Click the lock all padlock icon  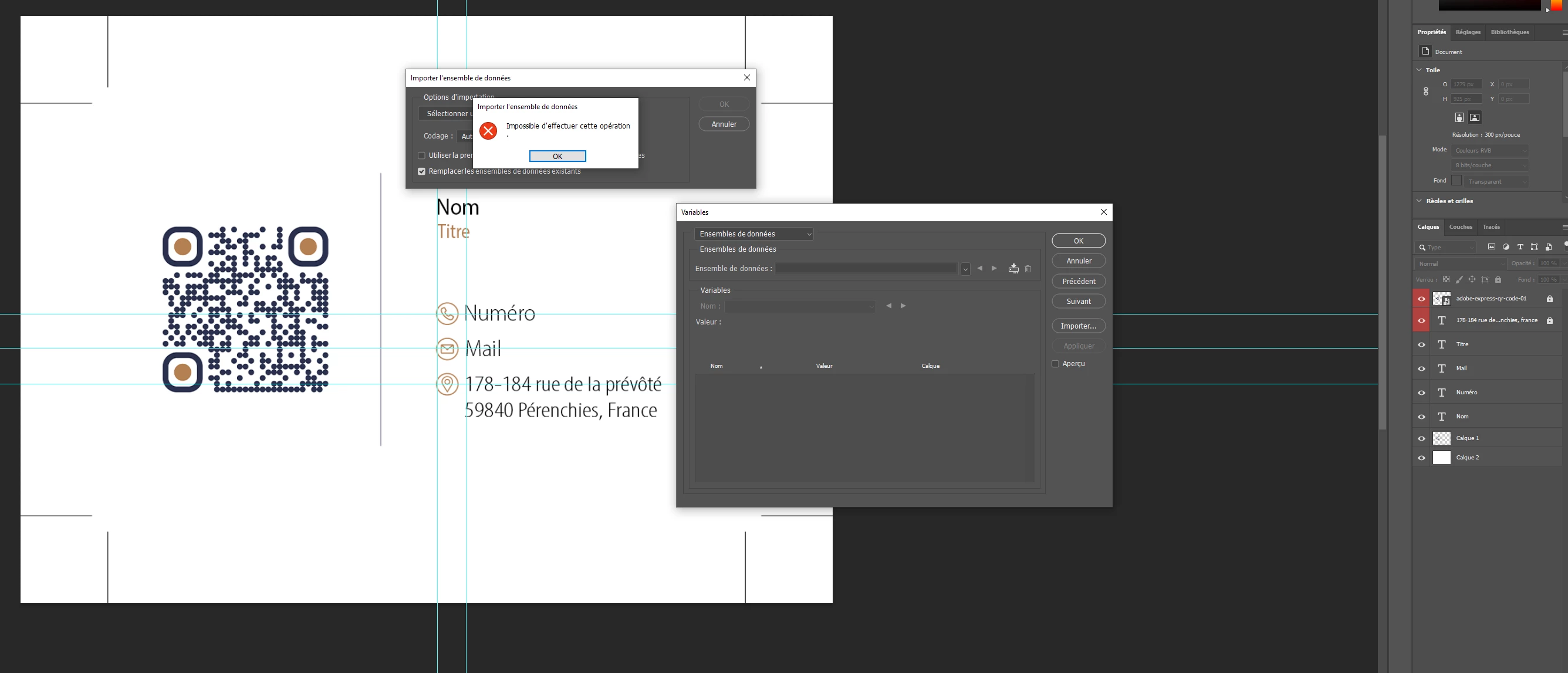(1498, 280)
